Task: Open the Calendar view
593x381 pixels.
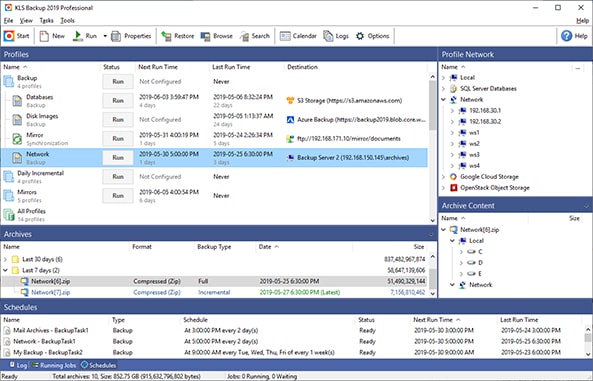Action: point(285,36)
